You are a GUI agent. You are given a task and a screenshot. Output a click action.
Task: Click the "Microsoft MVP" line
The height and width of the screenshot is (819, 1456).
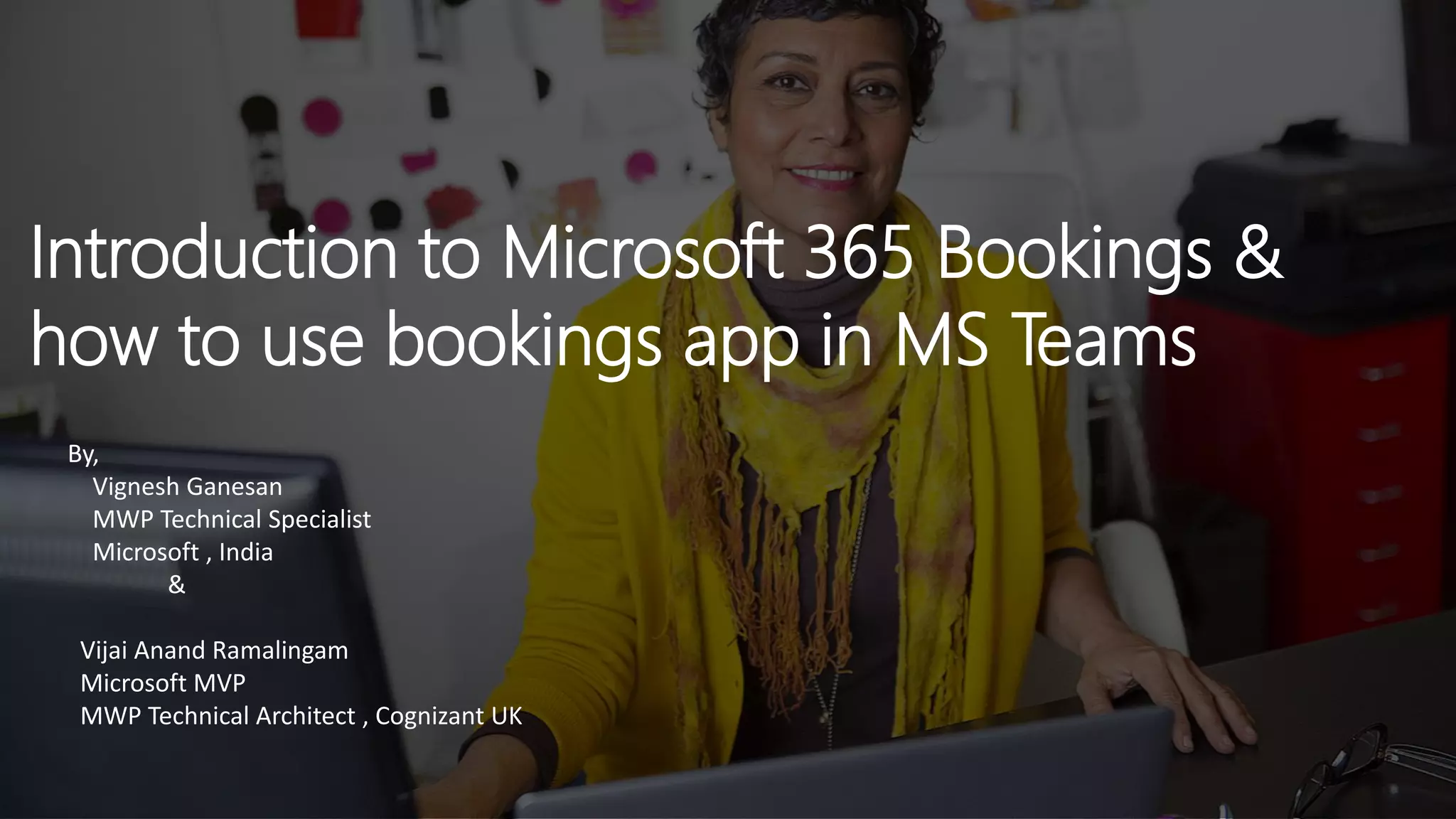pyautogui.click(x=163, y=683)
